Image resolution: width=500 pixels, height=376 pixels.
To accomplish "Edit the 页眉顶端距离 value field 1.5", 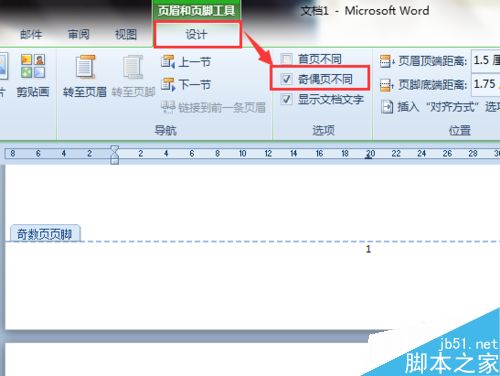I will tap(486, 61).
